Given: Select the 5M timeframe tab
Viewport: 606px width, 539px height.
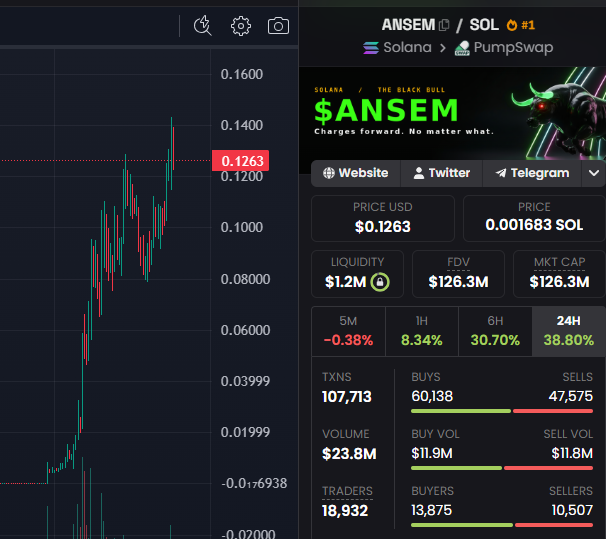Looking at the screenshot, I should coord(348,331).
